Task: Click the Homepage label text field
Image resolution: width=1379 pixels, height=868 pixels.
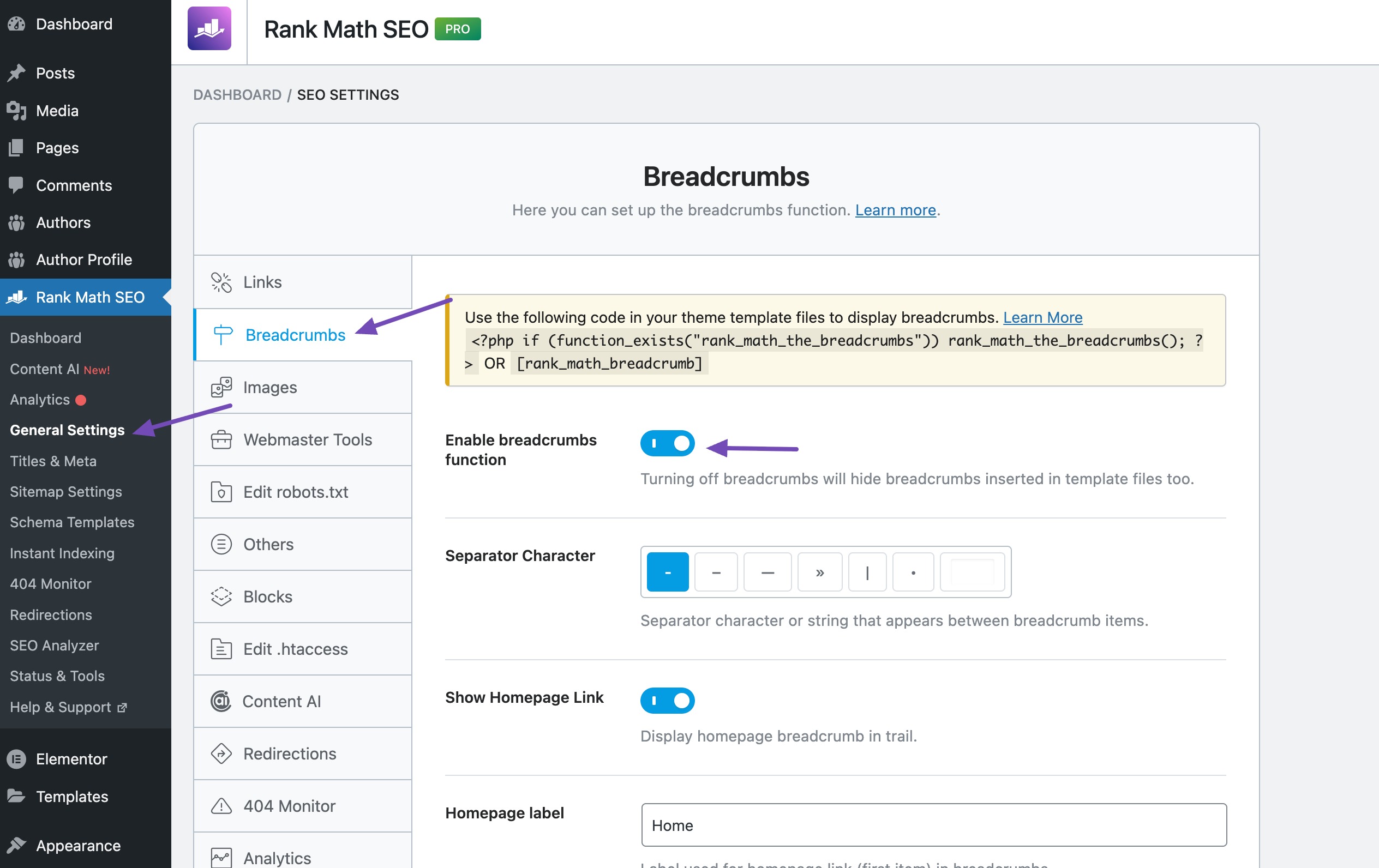Action: coord(933,825)
